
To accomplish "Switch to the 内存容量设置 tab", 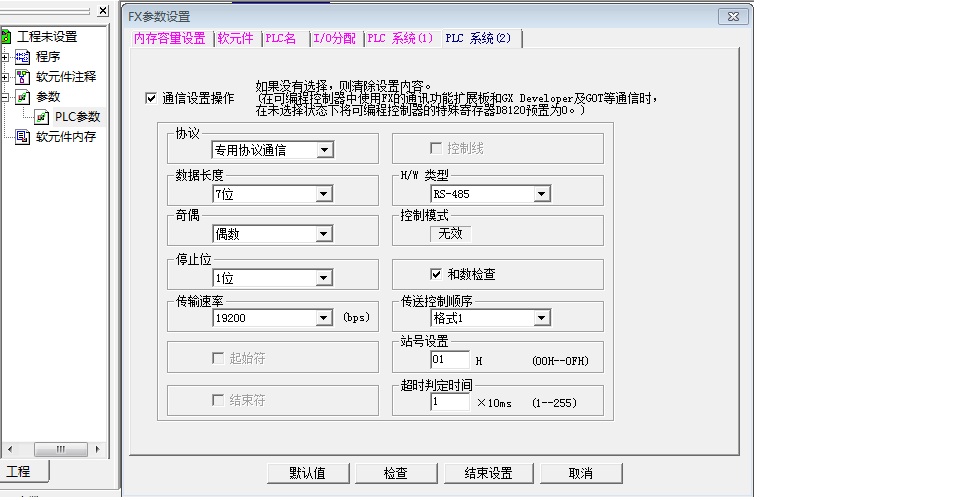I will [x=169, y=38].
